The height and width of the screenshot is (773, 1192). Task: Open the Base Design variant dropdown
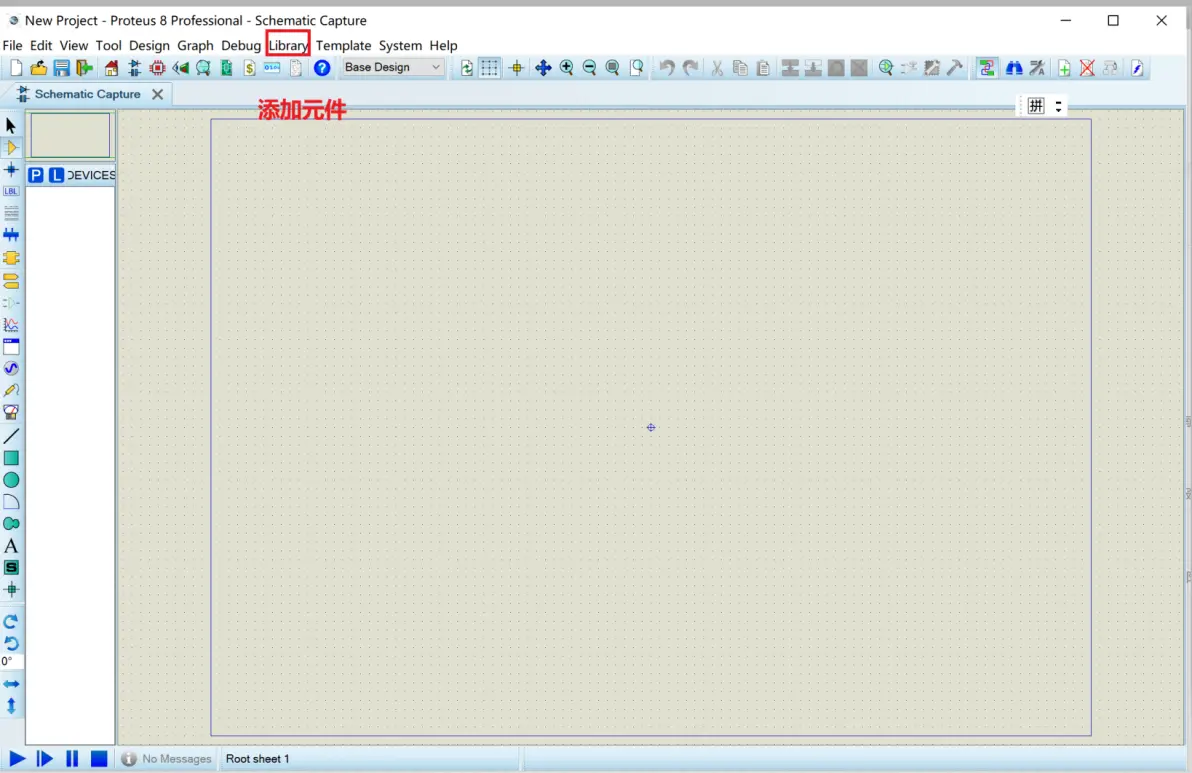[x=392, y=67]
